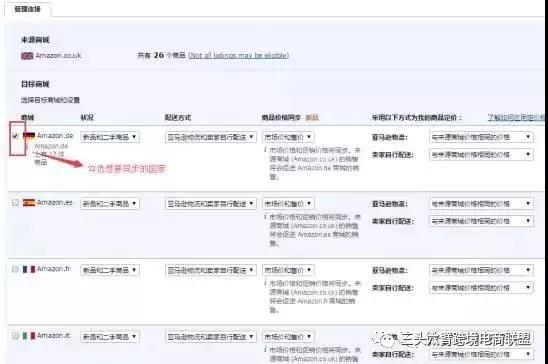Screen dimensions: 548x364
Task: Open the 'Not all listings may be eligible' link
Action: [x=239, y=55]
